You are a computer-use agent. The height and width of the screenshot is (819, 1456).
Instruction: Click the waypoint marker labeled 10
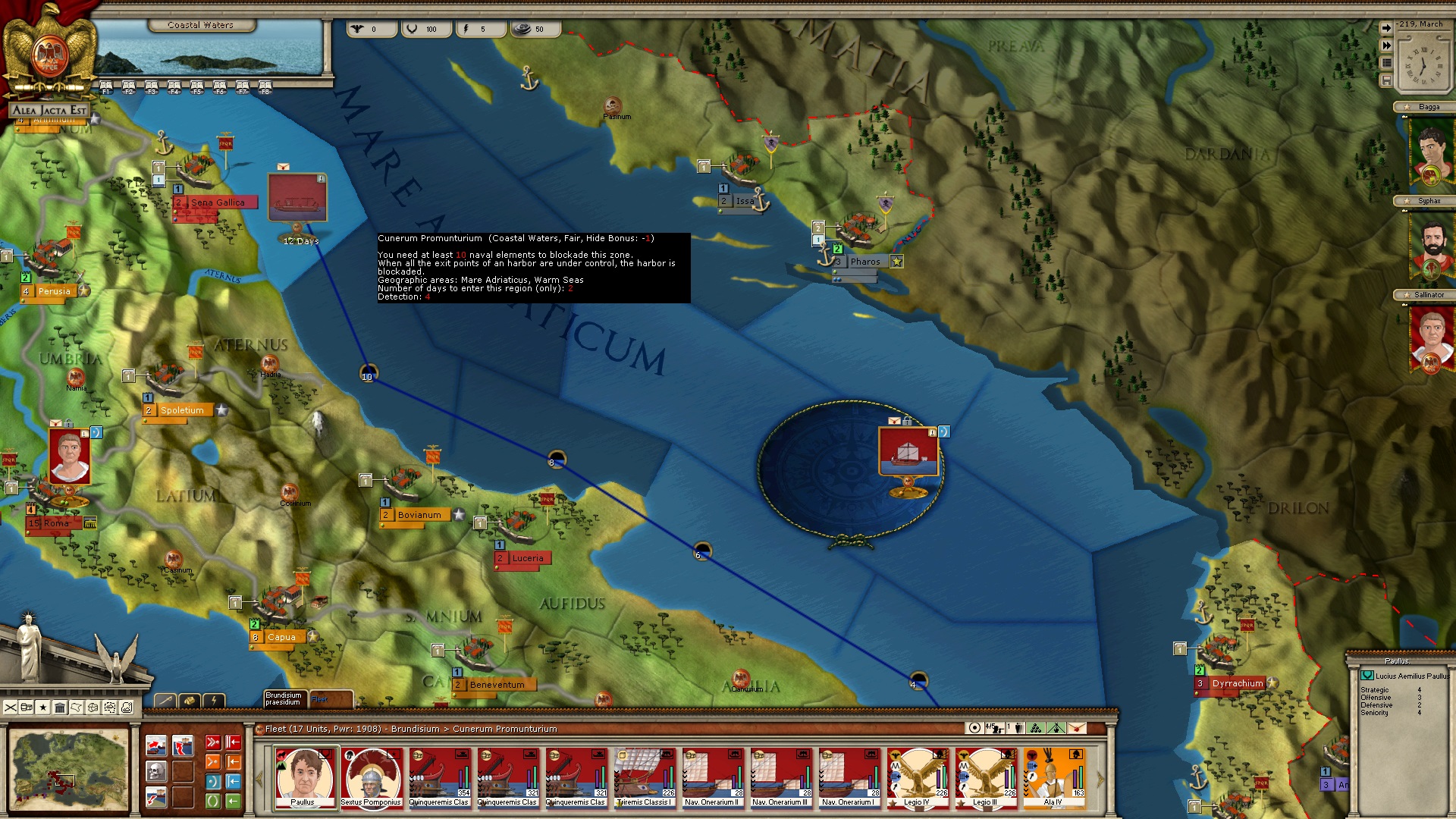coord(368,374)
